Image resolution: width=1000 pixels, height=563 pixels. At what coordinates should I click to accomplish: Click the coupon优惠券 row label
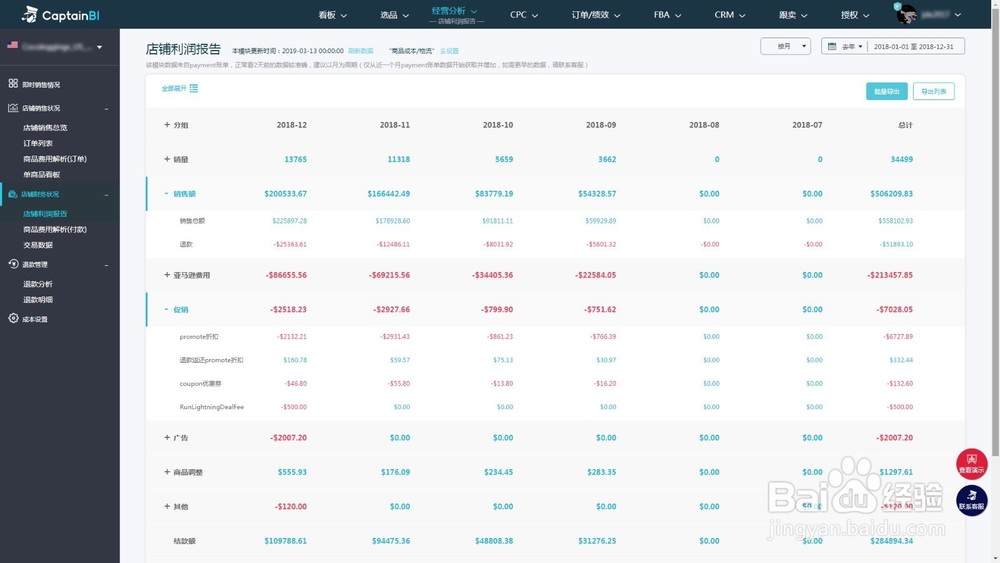click(200, 384)
